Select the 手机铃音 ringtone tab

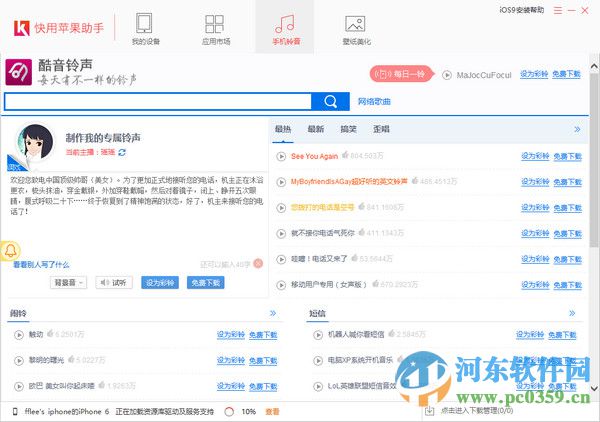(285, 29)
